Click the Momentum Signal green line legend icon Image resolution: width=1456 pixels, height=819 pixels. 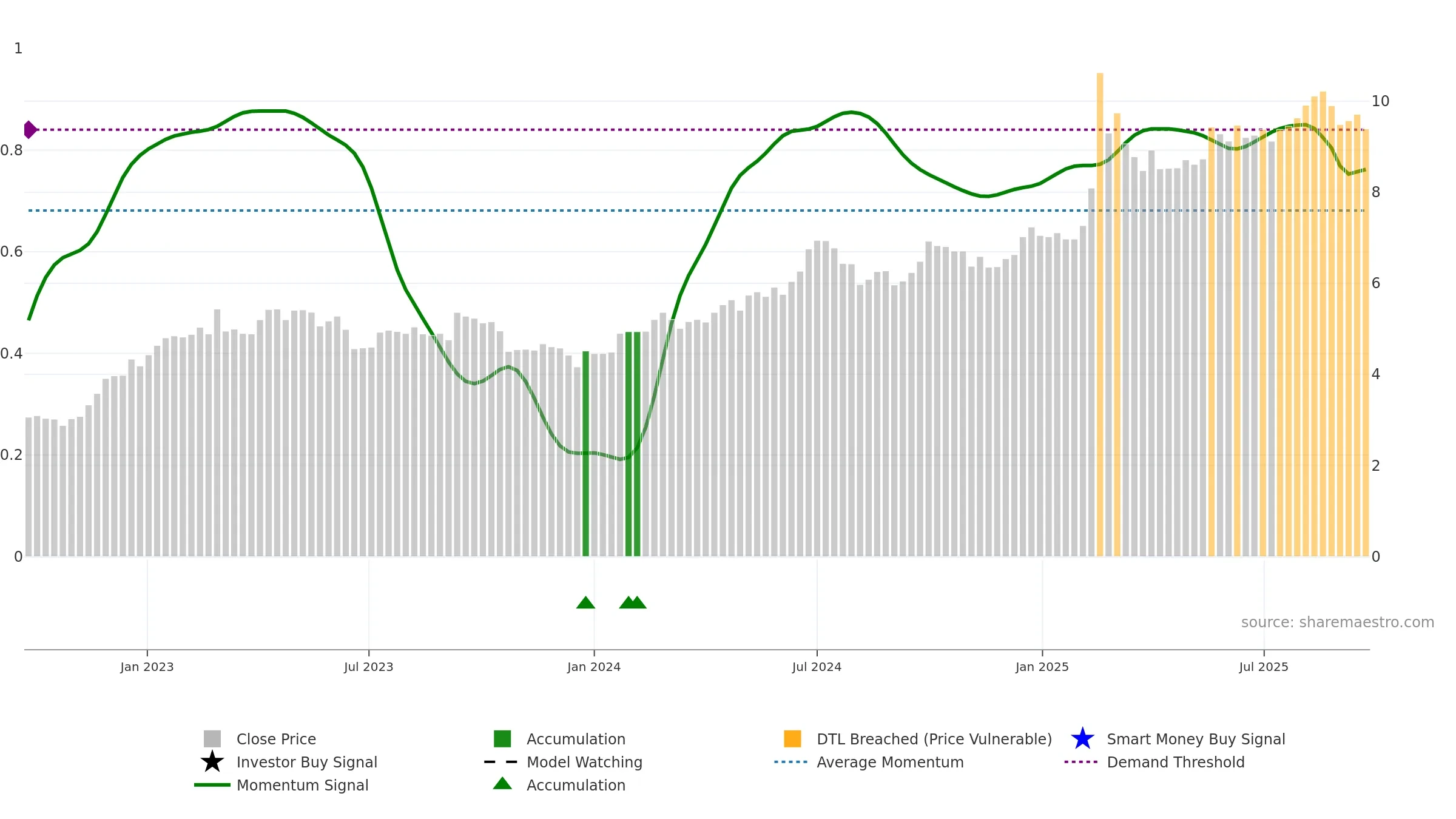212,785
